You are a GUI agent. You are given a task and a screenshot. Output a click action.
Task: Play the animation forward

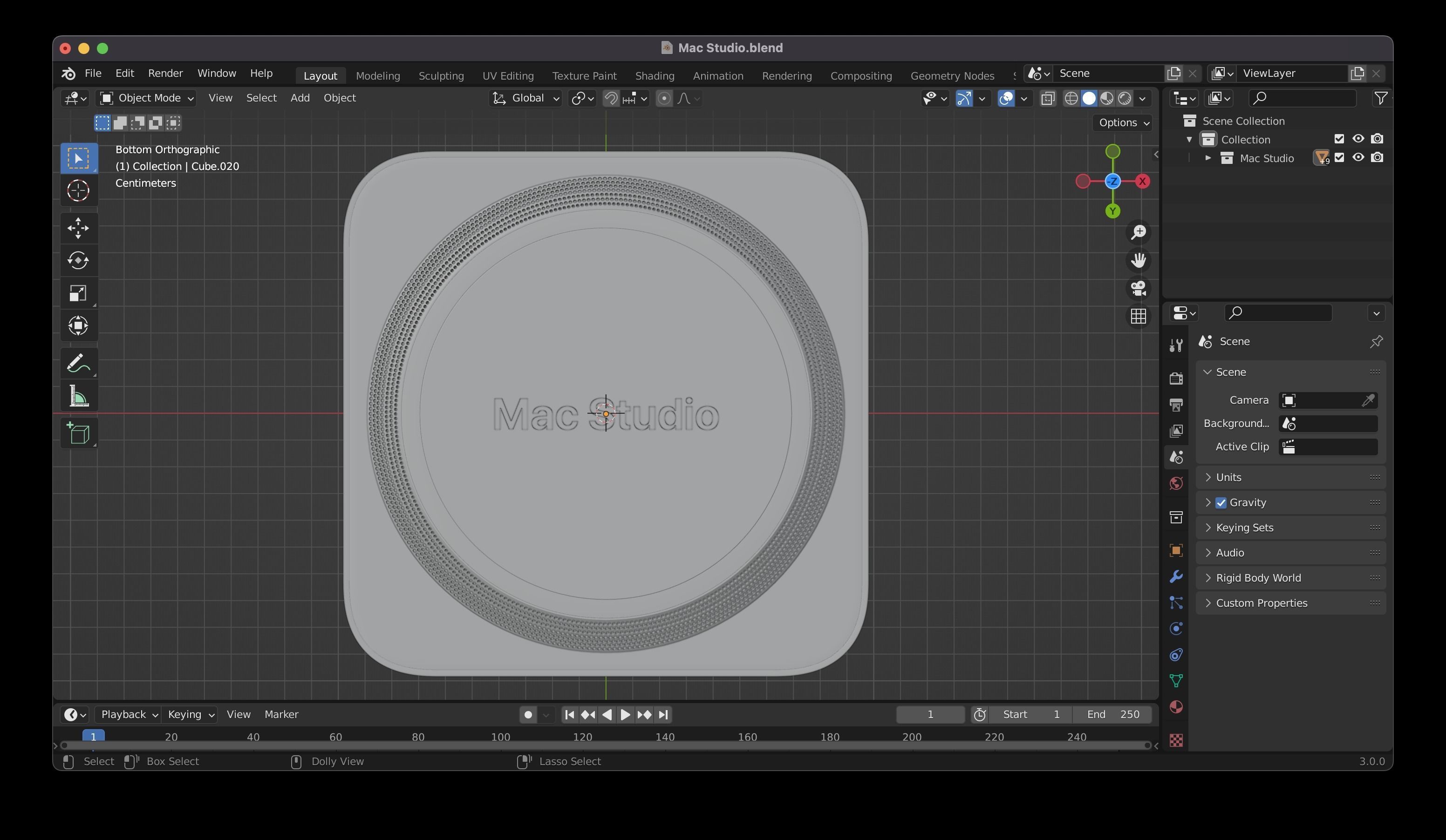click(626, 714)
